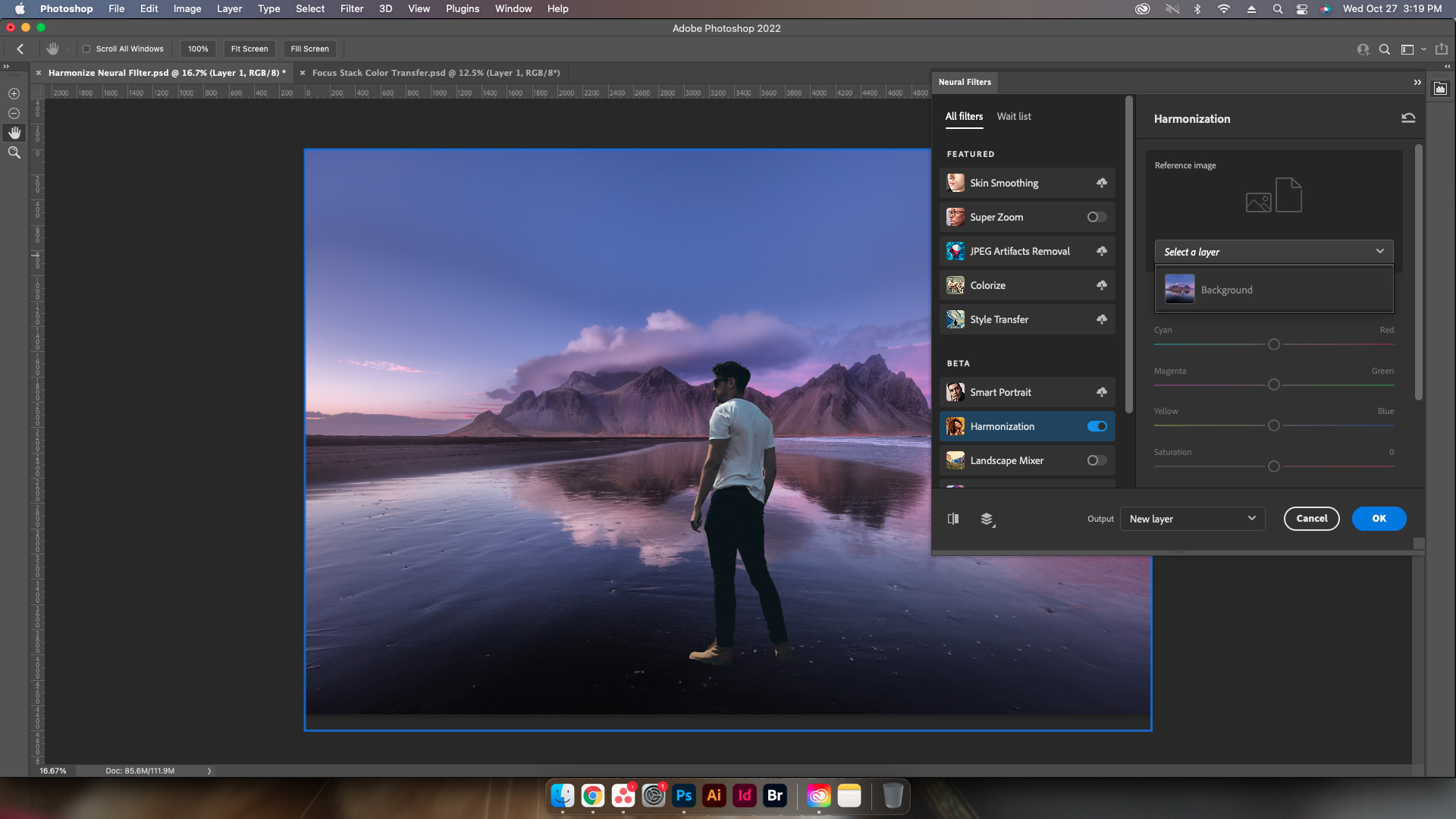Select the Hand tool in left toolbar
The image size is (1456, 819).
pos(14,133)
